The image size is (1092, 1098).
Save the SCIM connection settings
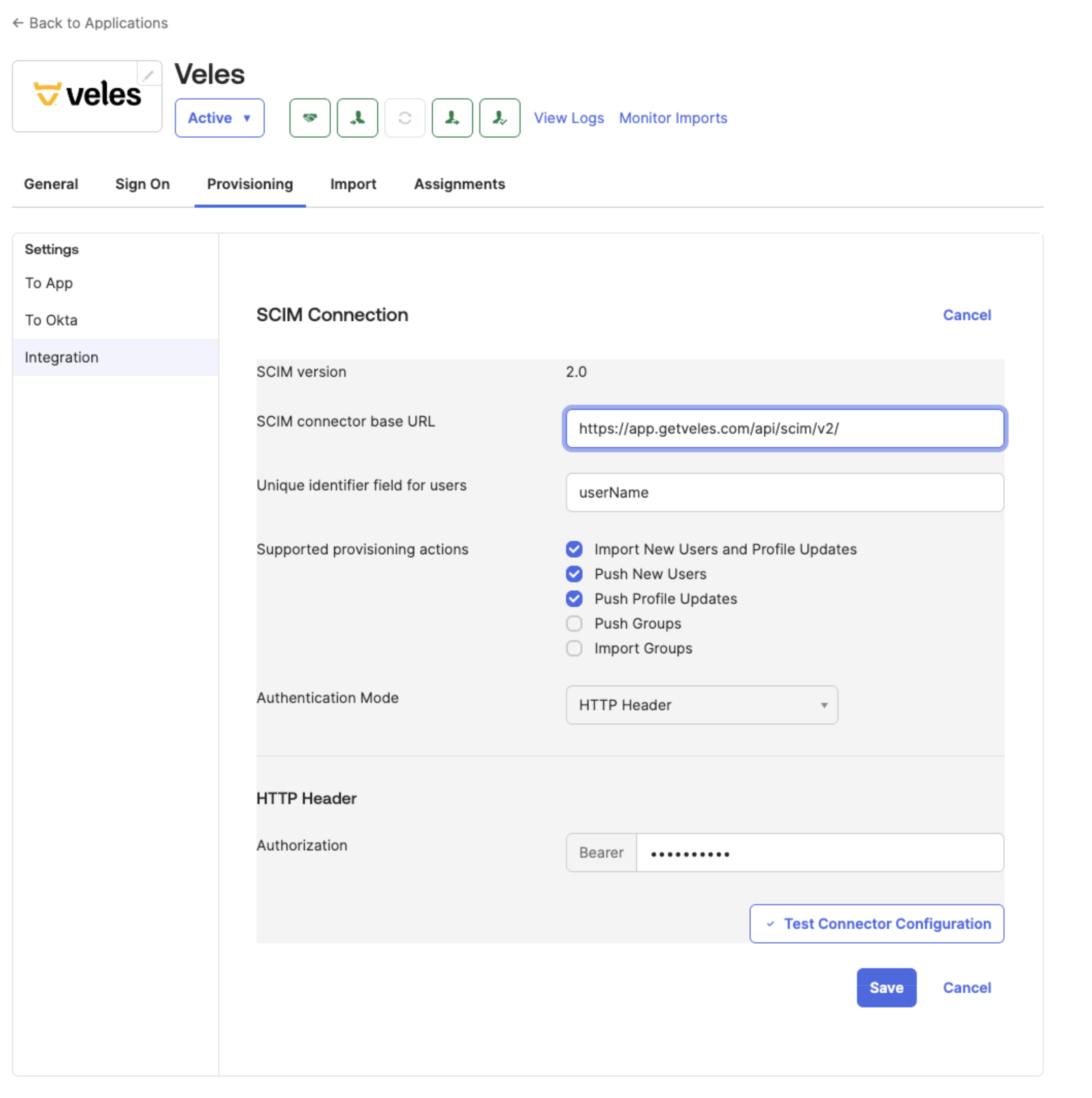(886, 988)
